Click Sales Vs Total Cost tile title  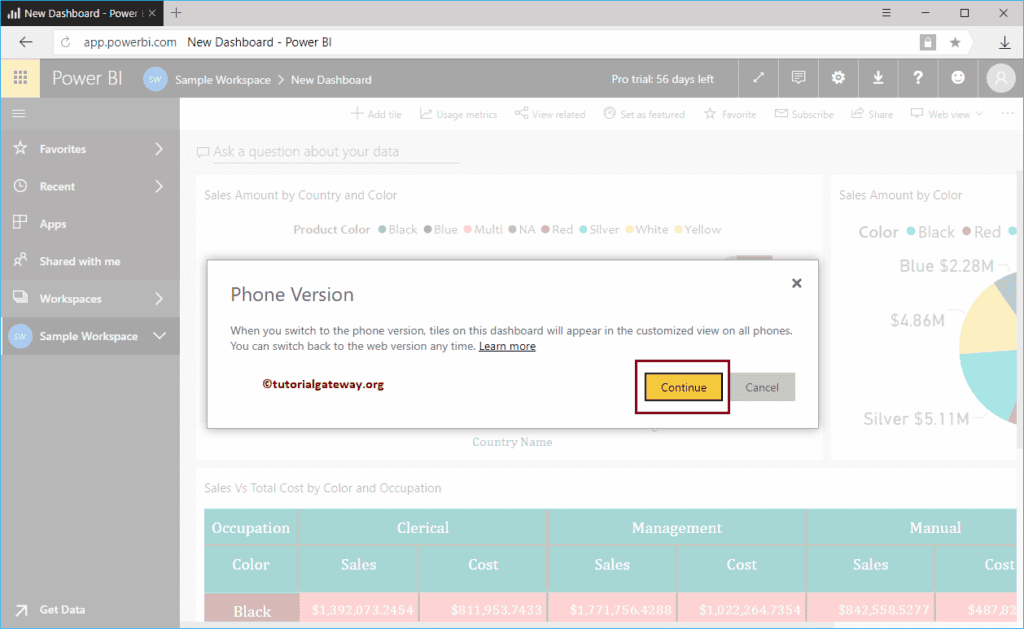pos(323,488)
